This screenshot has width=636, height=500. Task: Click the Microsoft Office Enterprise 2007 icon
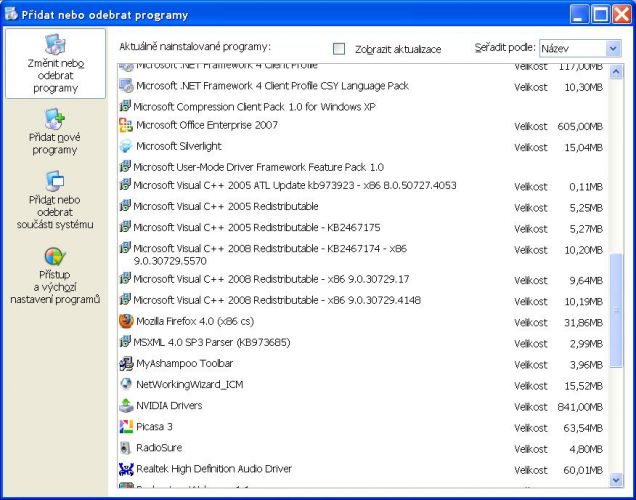(x=126, y=125)
